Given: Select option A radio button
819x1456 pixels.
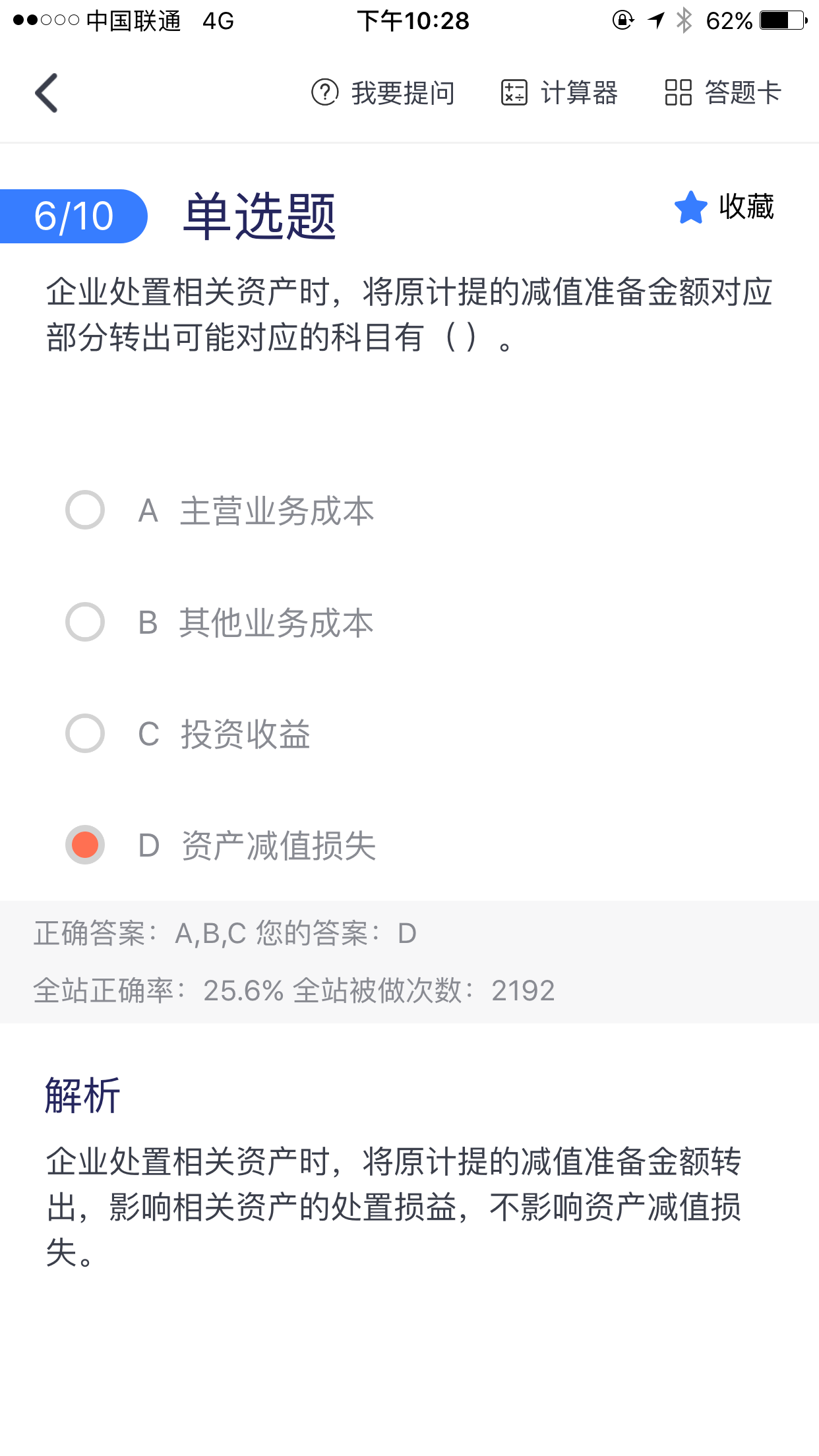Looking at the screenshot, I should (85, 510).
